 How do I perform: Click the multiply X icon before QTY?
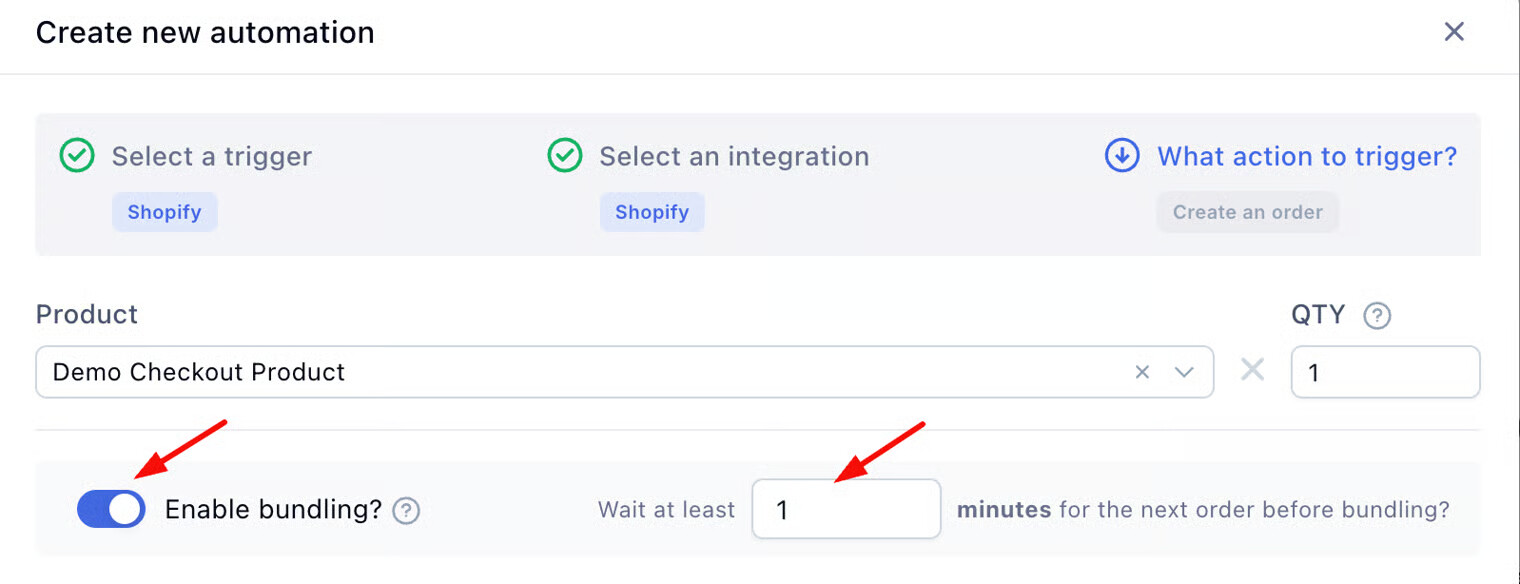1252,371
